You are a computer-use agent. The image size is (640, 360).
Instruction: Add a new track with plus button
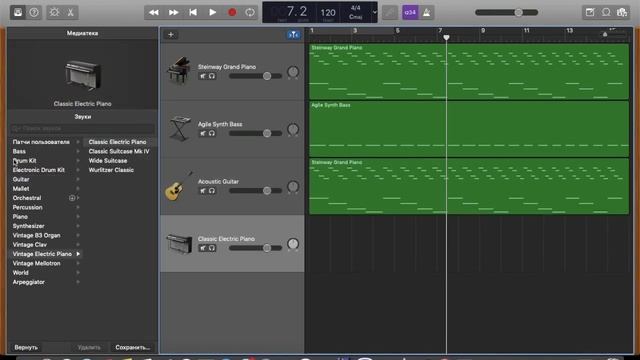coord(171,35)
